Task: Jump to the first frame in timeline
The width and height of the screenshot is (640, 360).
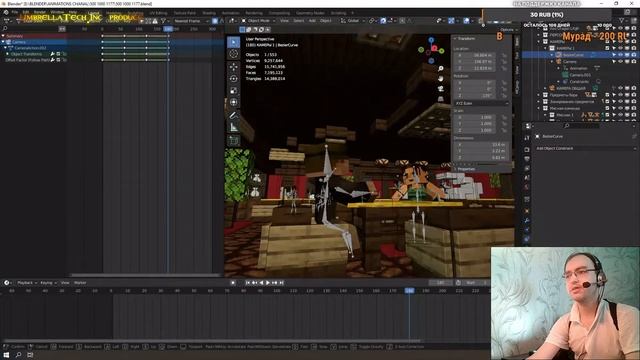Action: point(248,282)
